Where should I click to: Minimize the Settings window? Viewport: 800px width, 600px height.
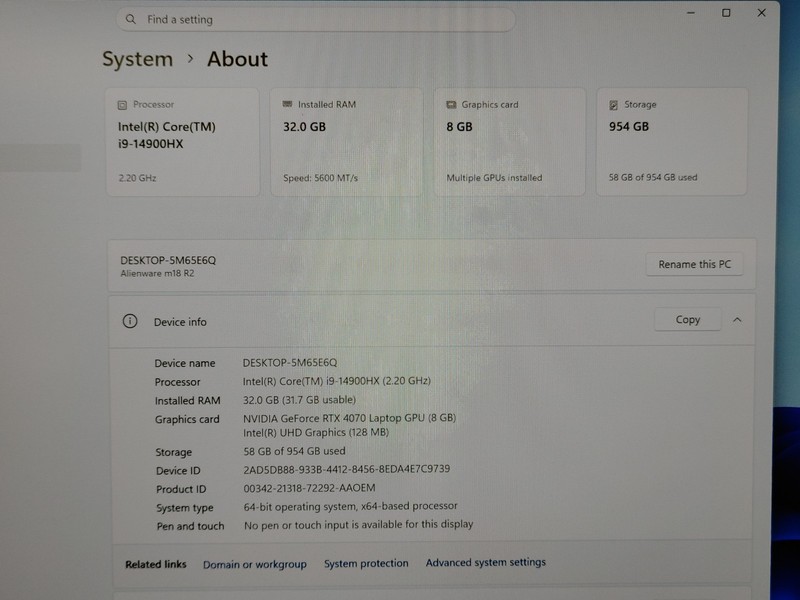point(691,13)
